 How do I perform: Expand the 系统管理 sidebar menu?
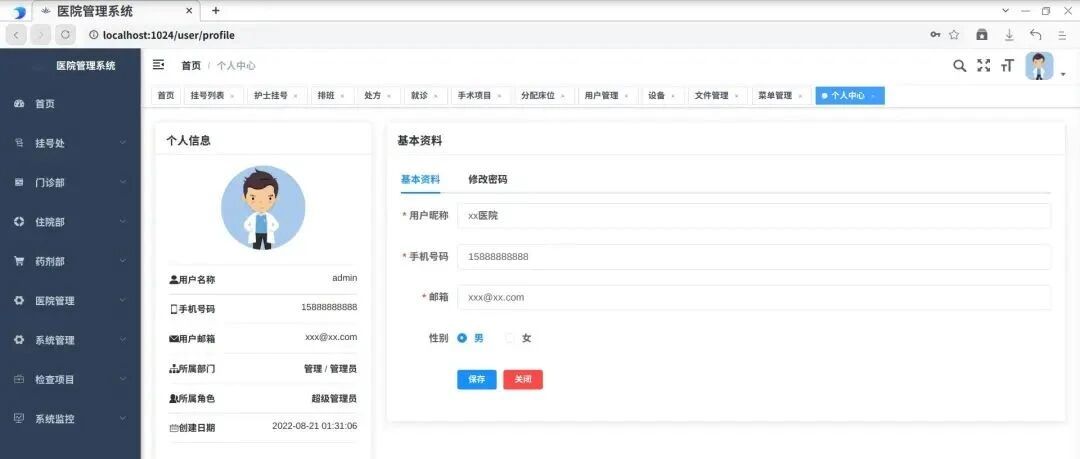[70, 340]
